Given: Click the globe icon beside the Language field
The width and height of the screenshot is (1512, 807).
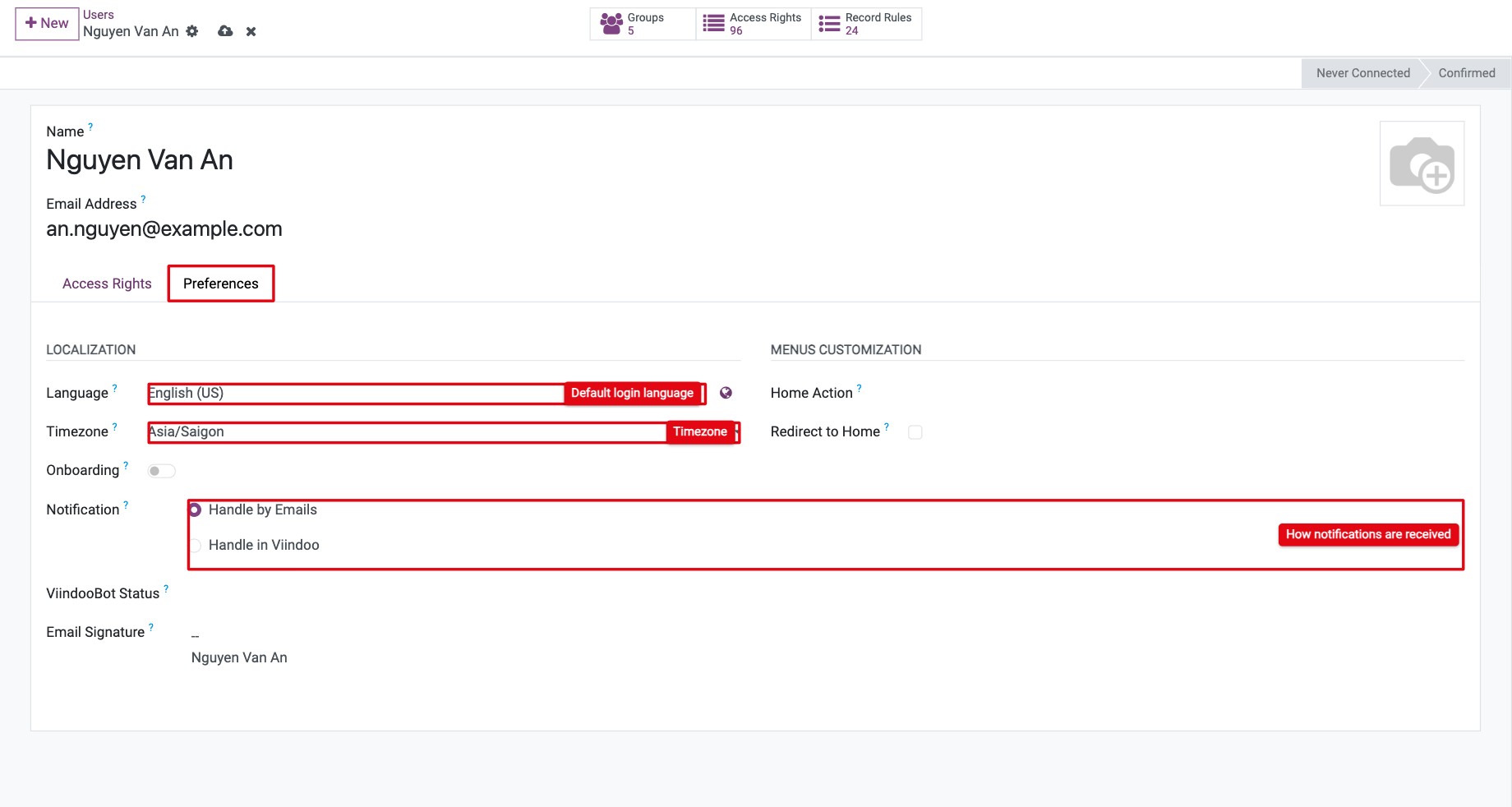Looking at the screenshot, I should coord(726,393).
